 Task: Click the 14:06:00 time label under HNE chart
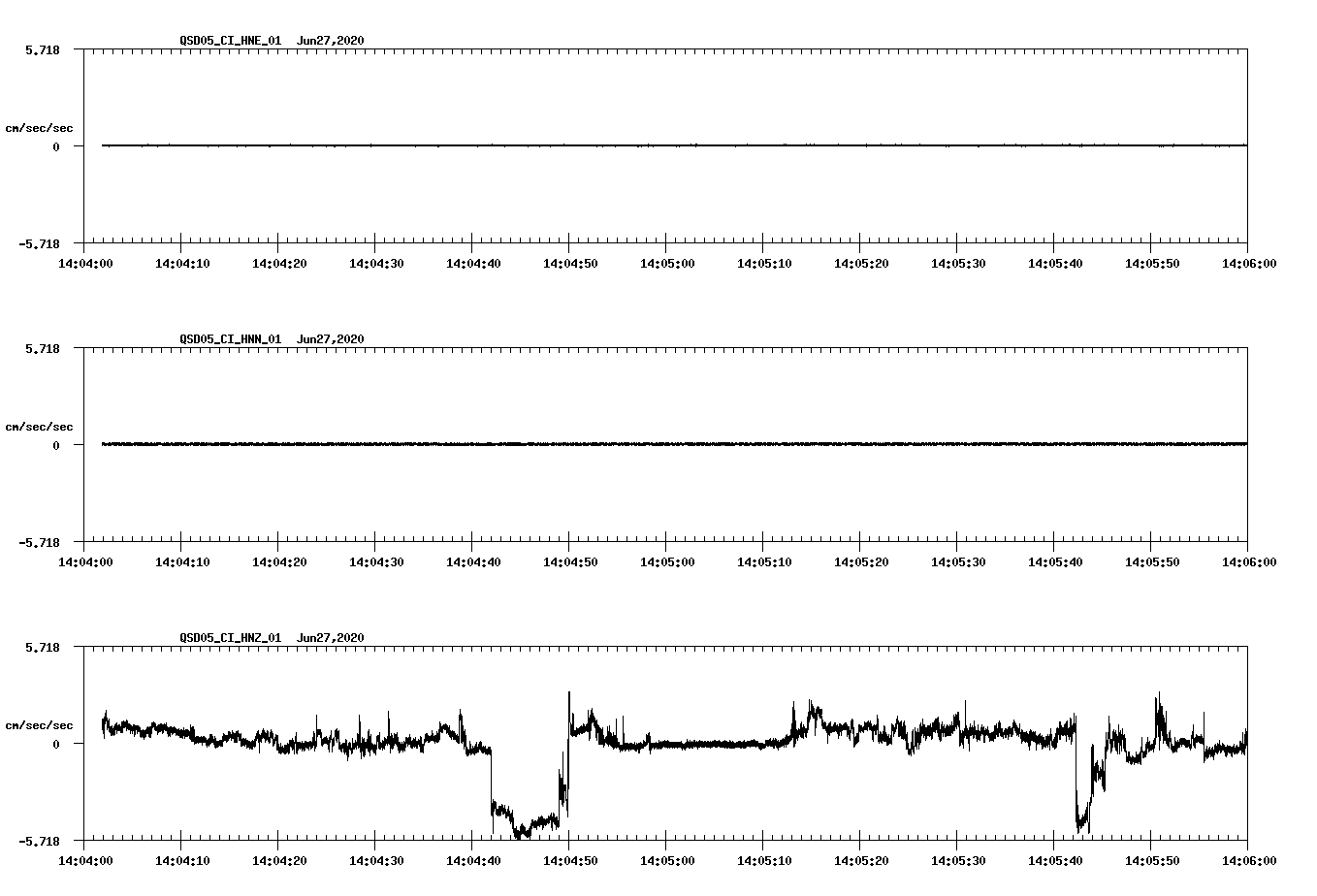coord(1249,263)
